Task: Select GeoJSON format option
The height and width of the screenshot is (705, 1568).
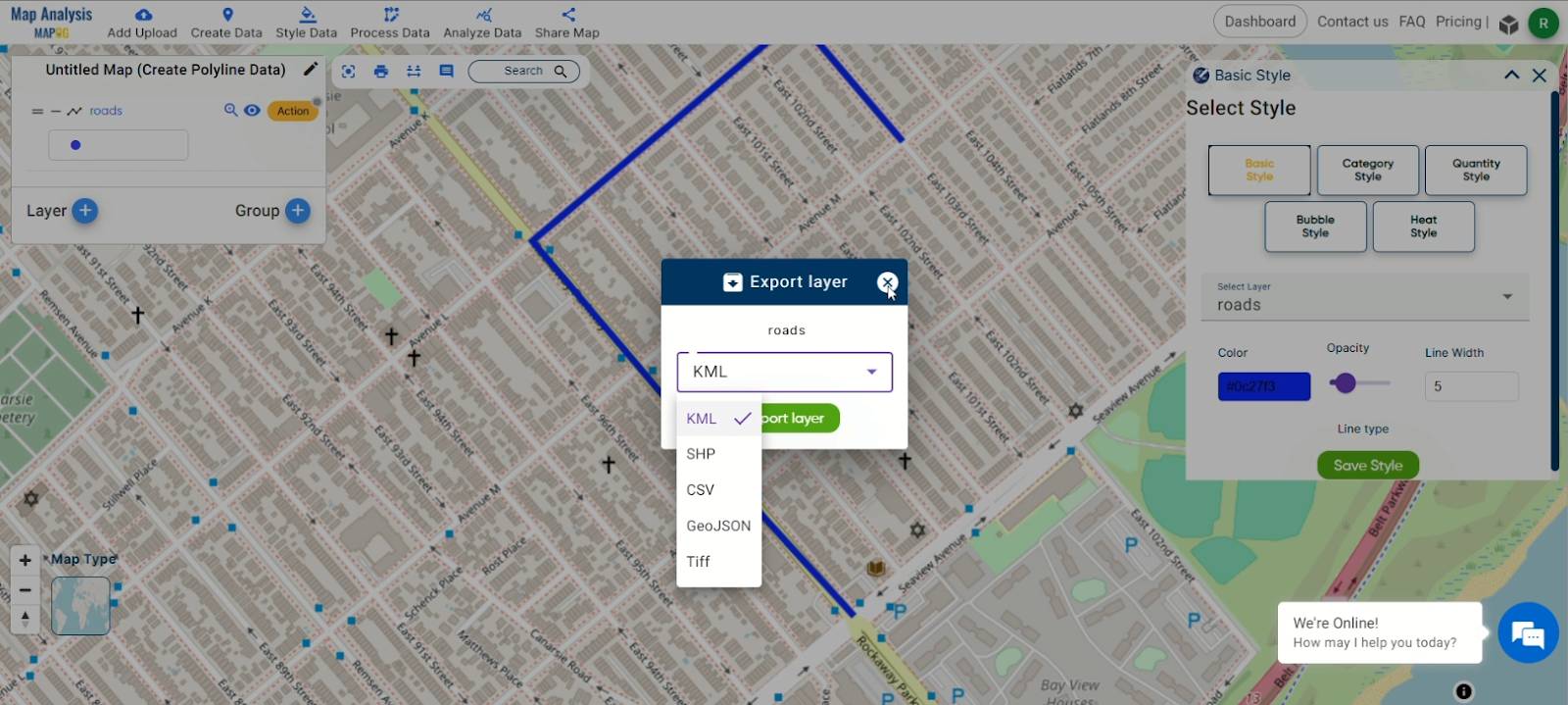Action: point(718,526)
